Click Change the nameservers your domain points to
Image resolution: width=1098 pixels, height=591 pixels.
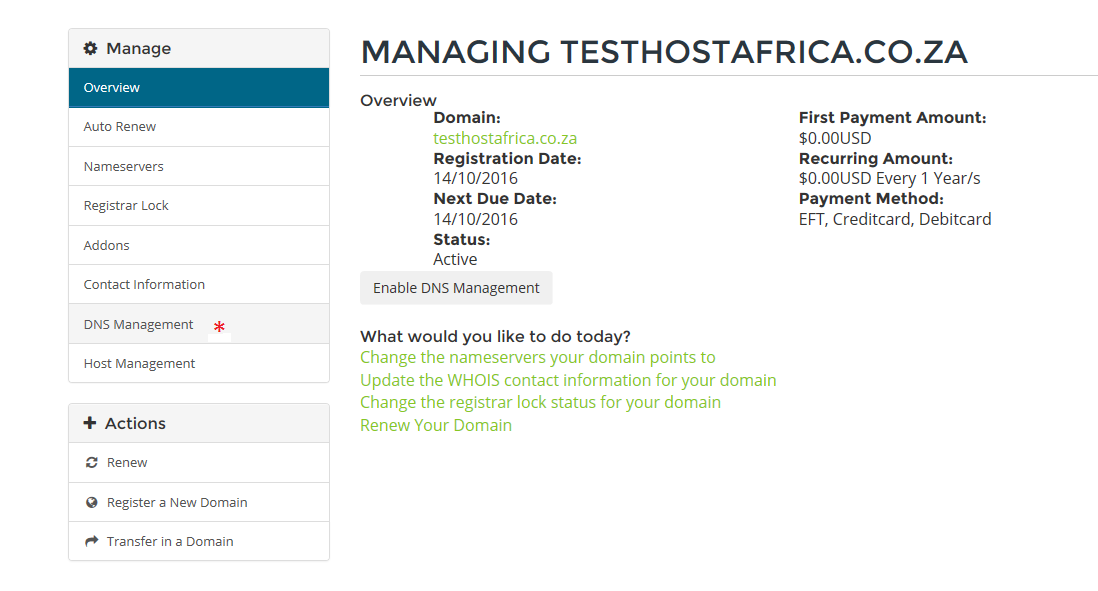pyautogui.click(x=538, y=357)
